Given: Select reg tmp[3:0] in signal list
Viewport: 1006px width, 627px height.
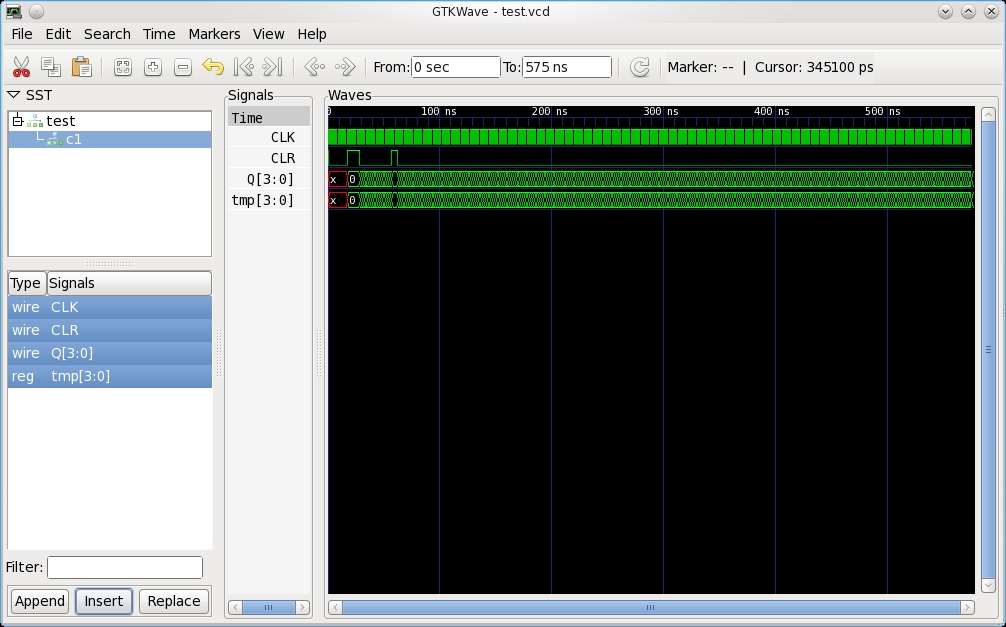Looking at the screenshot, I should pyautogui.click(x=110, y=376).
